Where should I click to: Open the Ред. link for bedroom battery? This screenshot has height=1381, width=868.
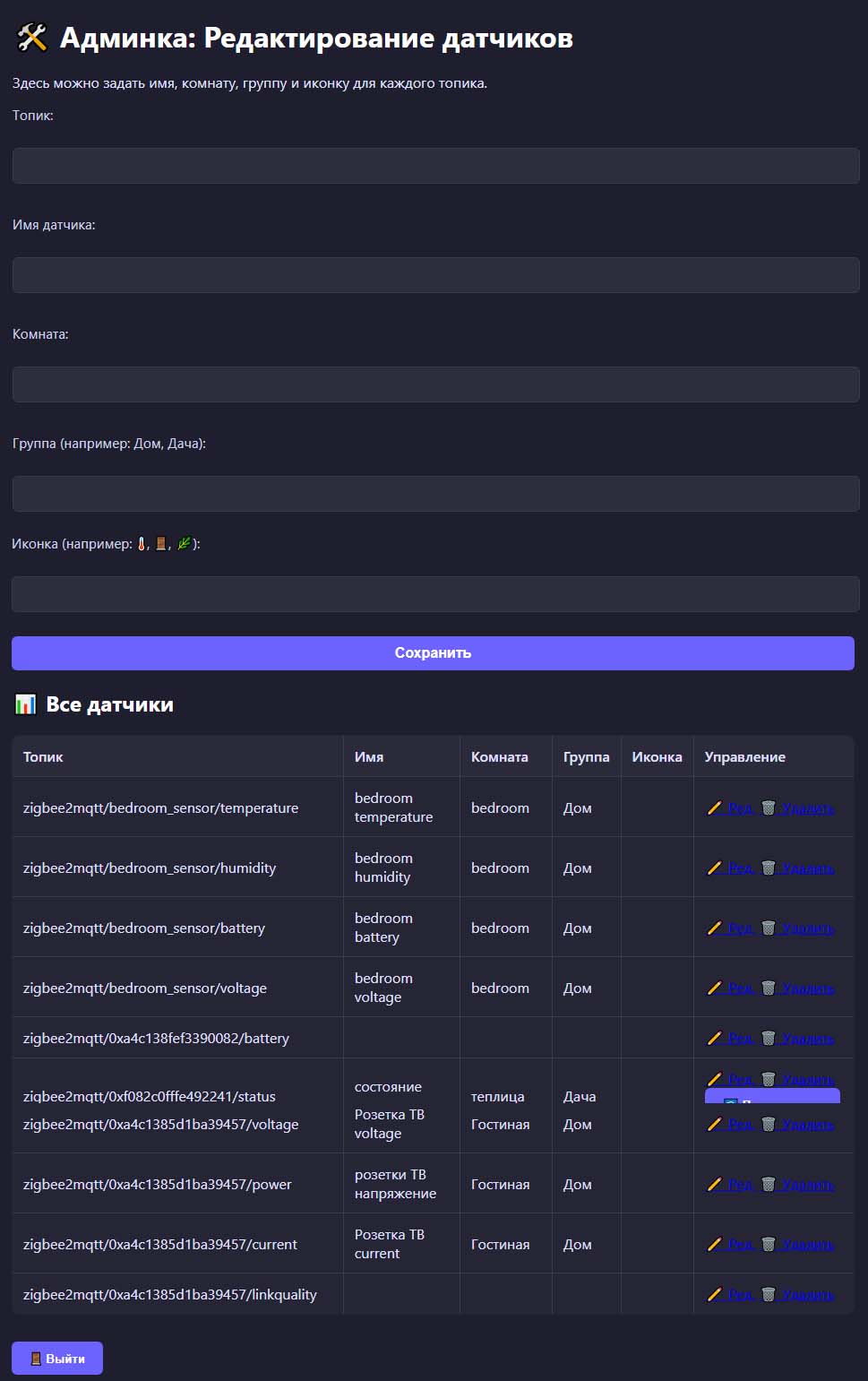pos(738,928)
